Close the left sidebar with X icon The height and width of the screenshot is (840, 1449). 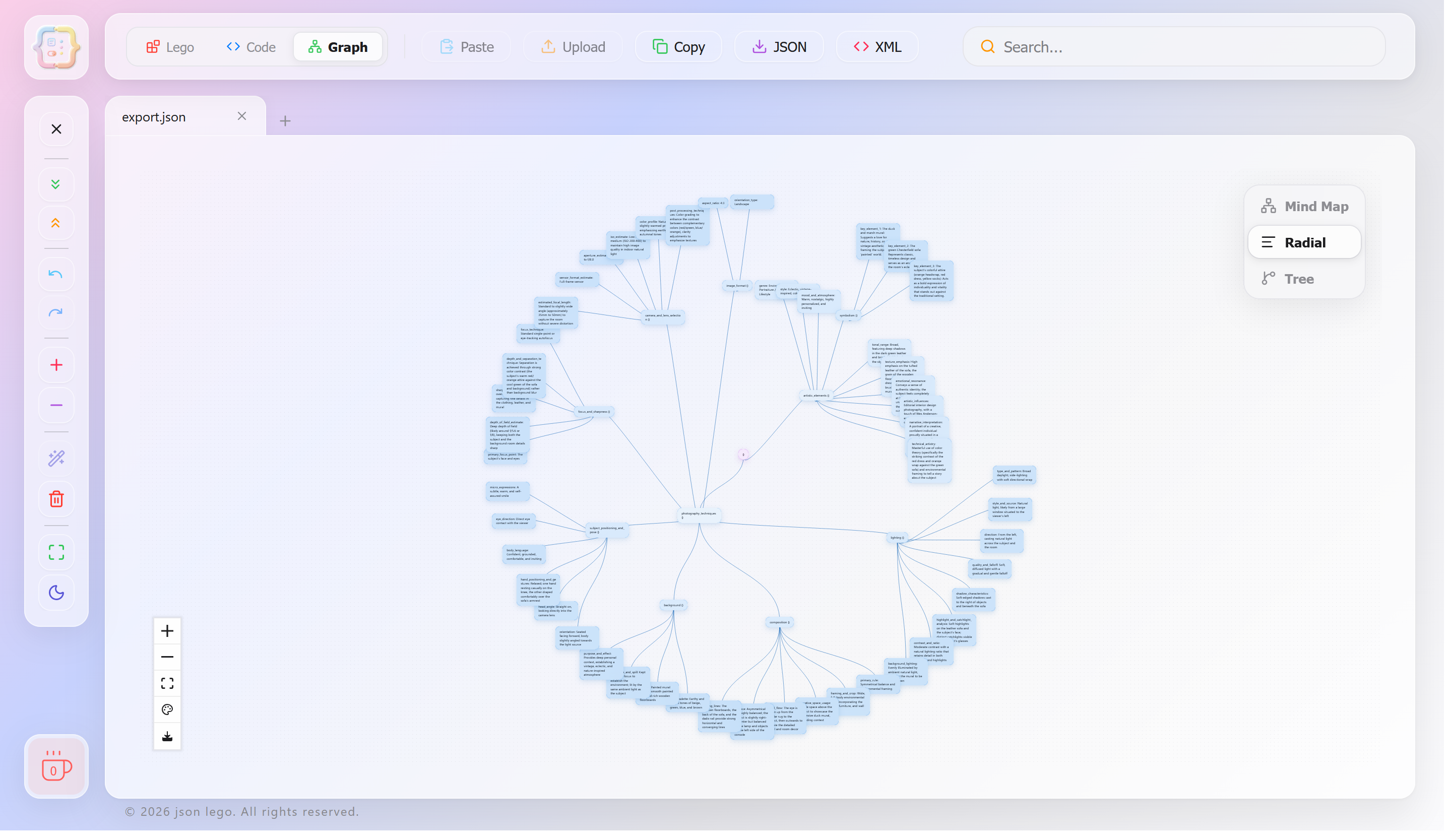coord(56,130)
